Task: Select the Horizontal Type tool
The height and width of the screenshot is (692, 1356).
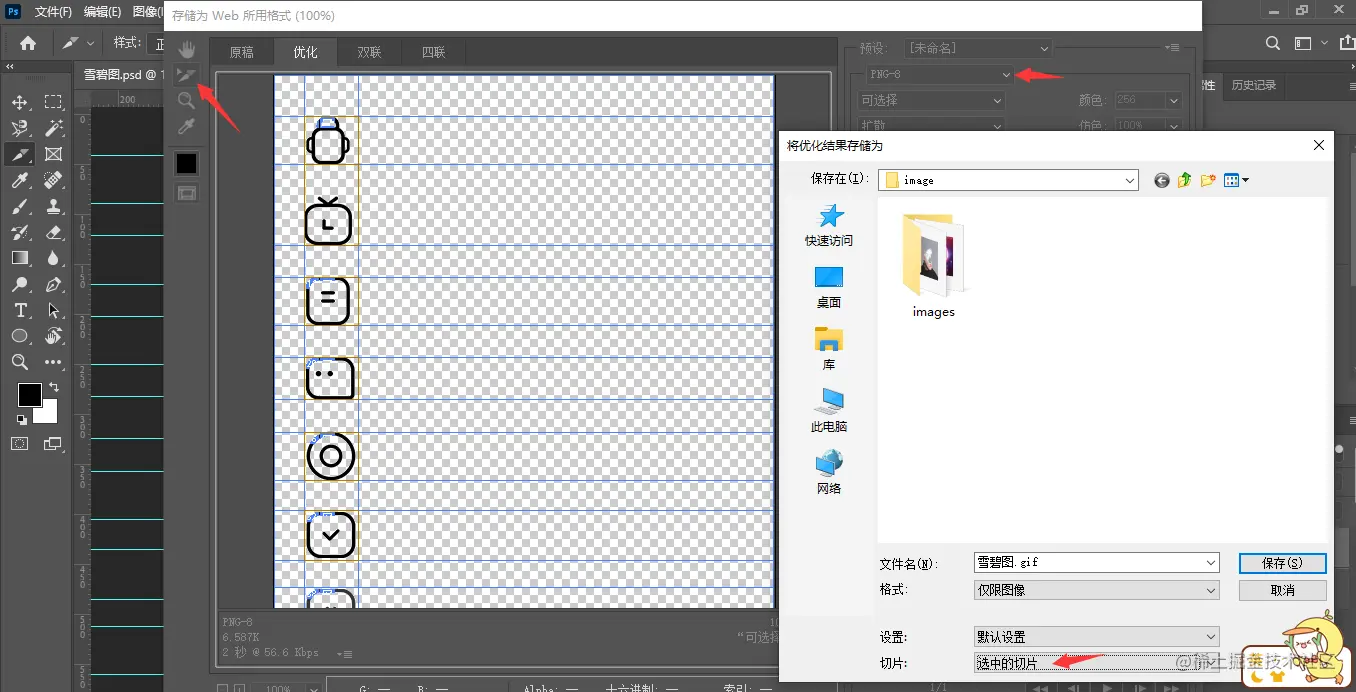Action: (20, 310)
